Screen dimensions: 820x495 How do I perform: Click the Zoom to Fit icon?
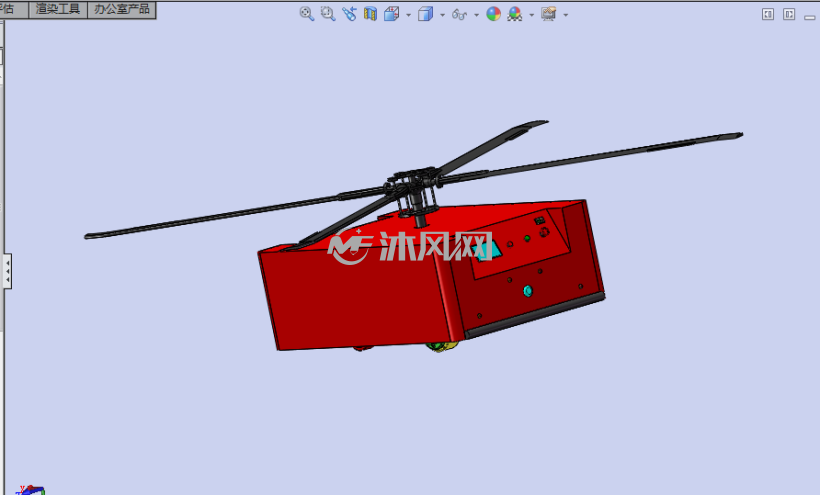(x=307, y=14)
